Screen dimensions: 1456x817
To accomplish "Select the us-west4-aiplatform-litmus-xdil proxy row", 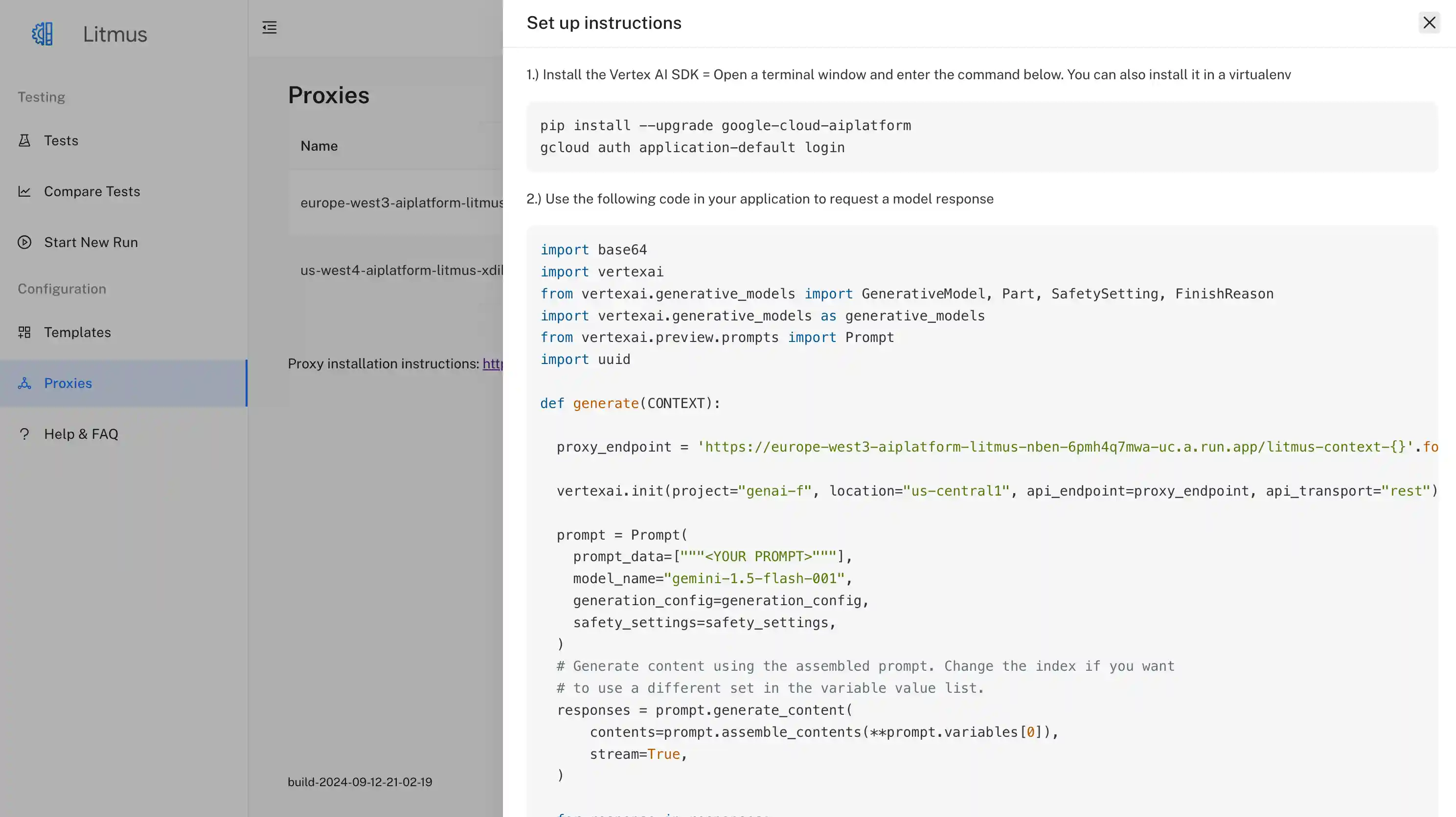I will point(401,271).
